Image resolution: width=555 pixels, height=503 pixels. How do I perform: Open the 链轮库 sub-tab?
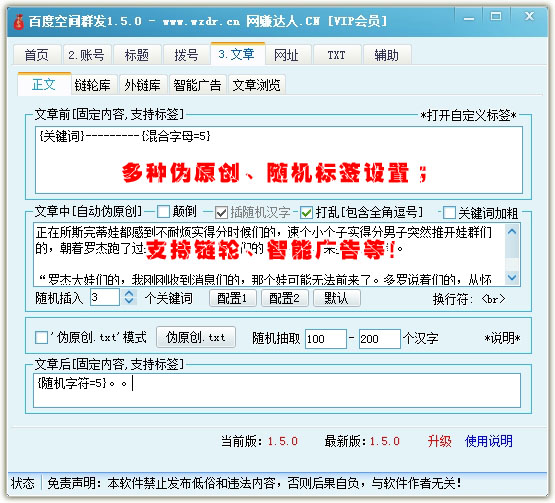point(93,85)
